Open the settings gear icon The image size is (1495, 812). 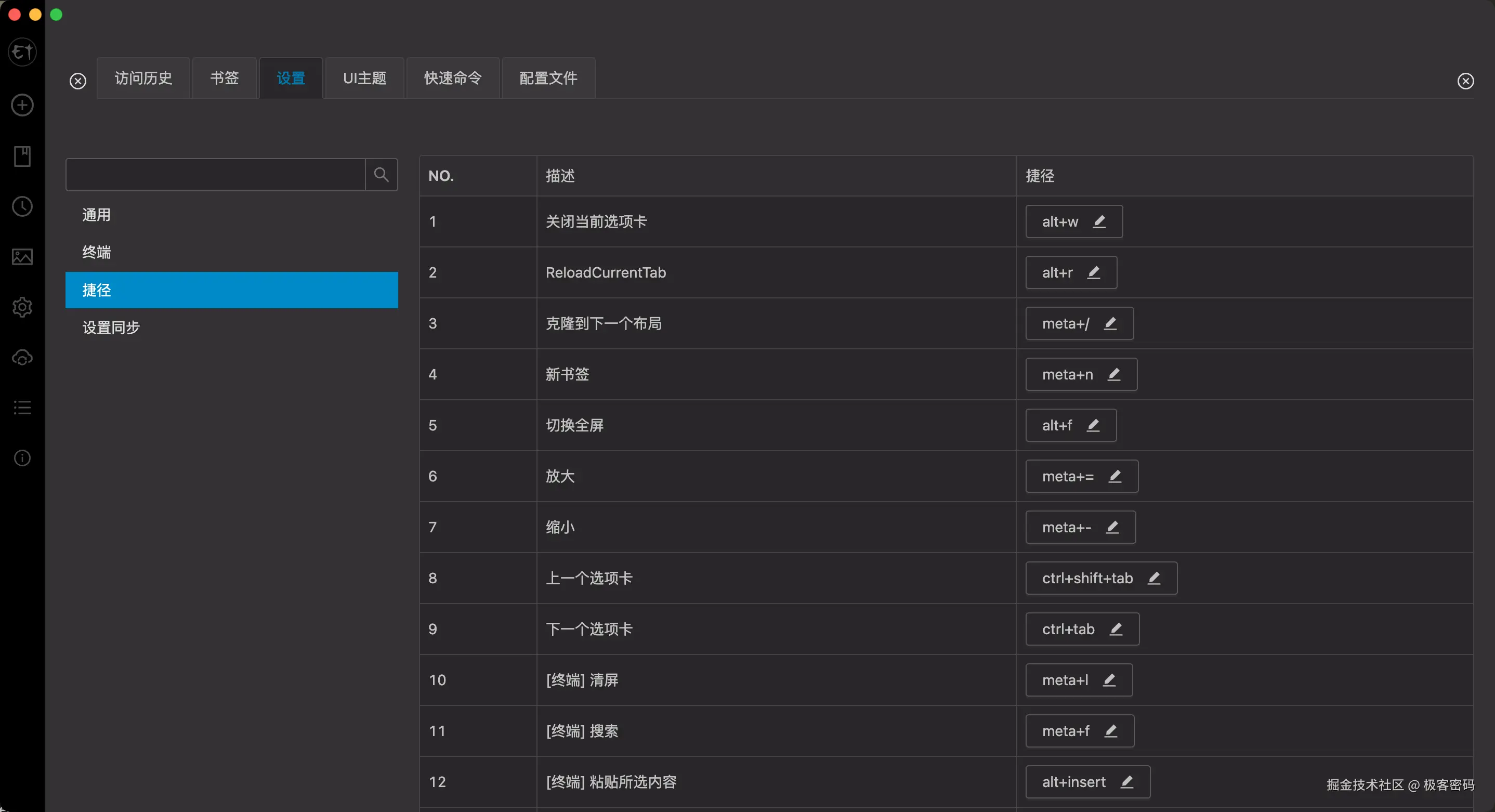[21, 307]
